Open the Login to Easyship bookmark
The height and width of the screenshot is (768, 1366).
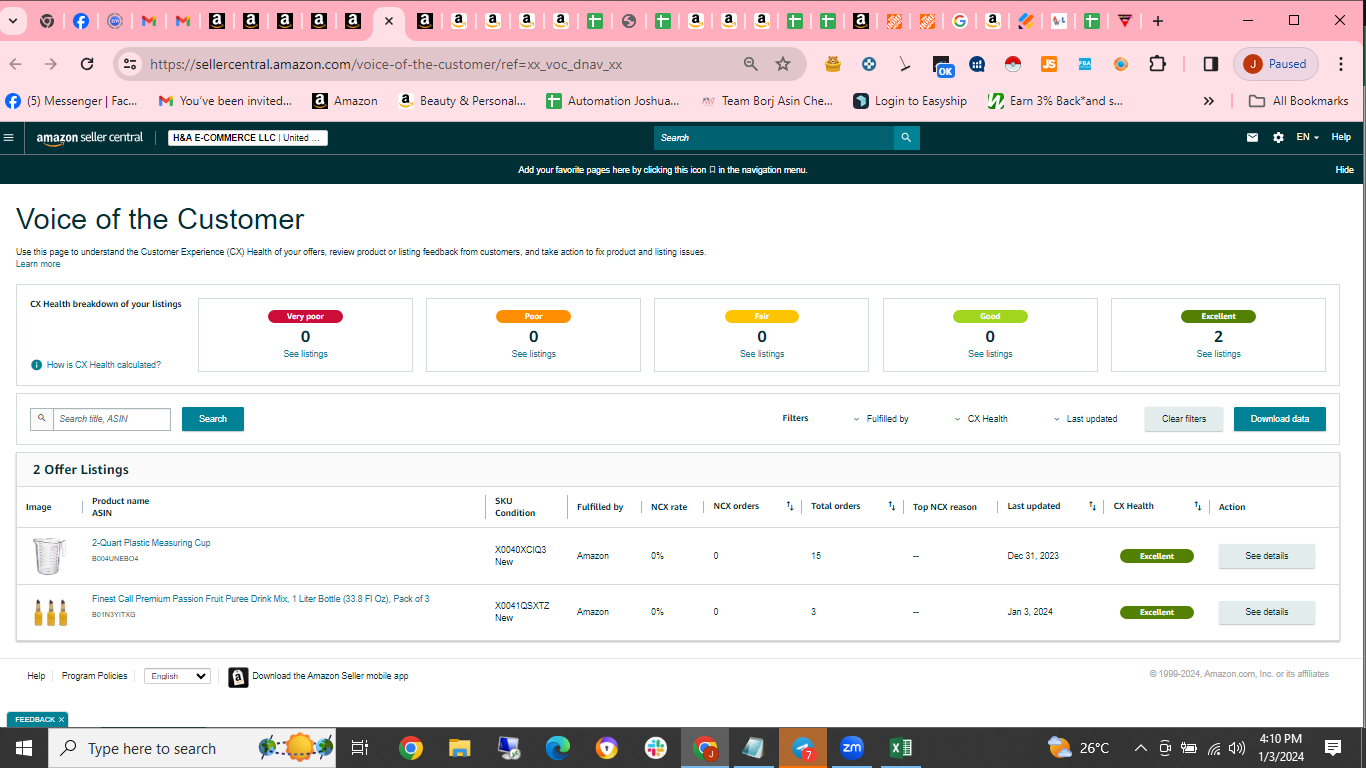[x=910, y=101]
